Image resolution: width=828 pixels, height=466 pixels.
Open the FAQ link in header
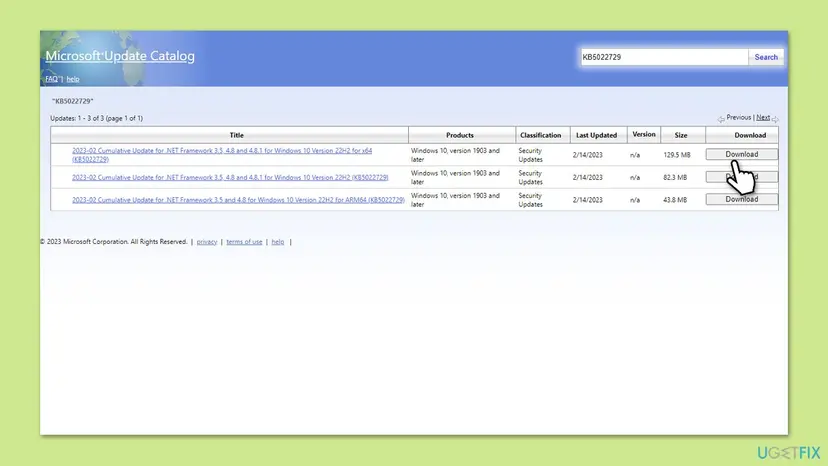[51, 79]
